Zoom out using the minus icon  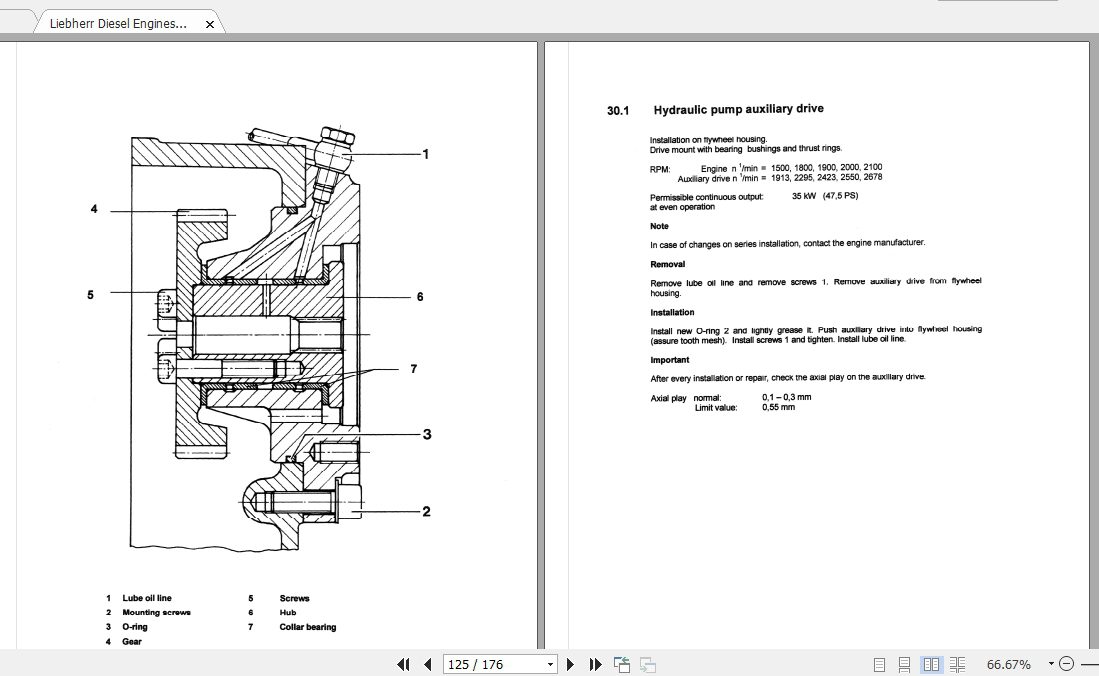click(1066, 663)
